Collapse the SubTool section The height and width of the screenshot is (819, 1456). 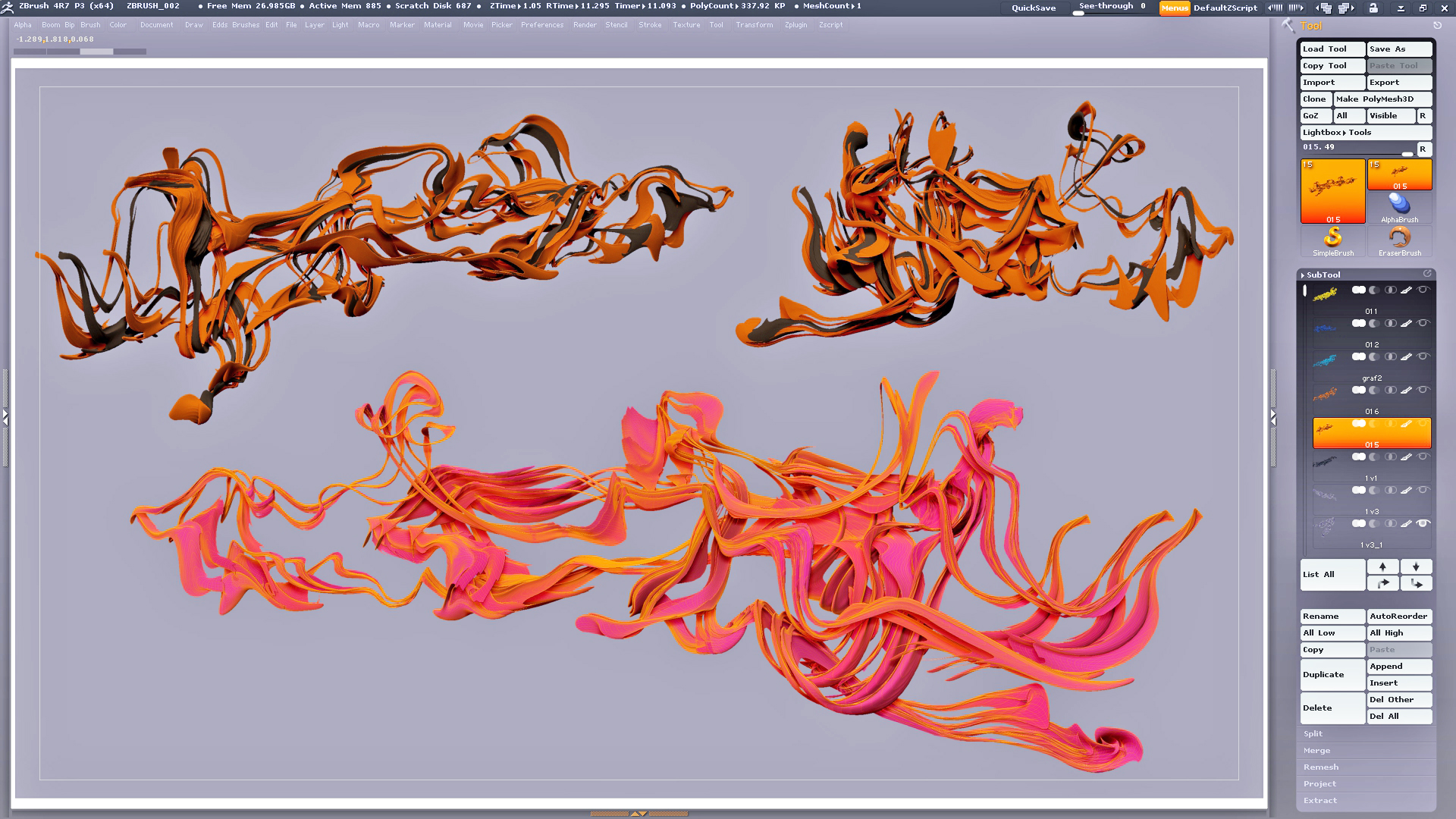(1323, 275)
